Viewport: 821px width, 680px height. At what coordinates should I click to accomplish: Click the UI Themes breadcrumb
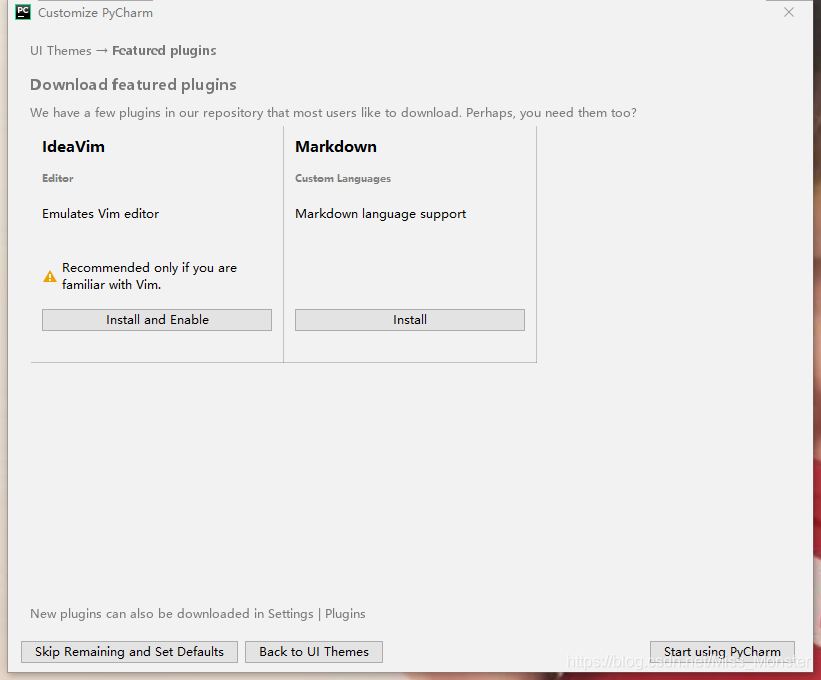pos(61,51)
